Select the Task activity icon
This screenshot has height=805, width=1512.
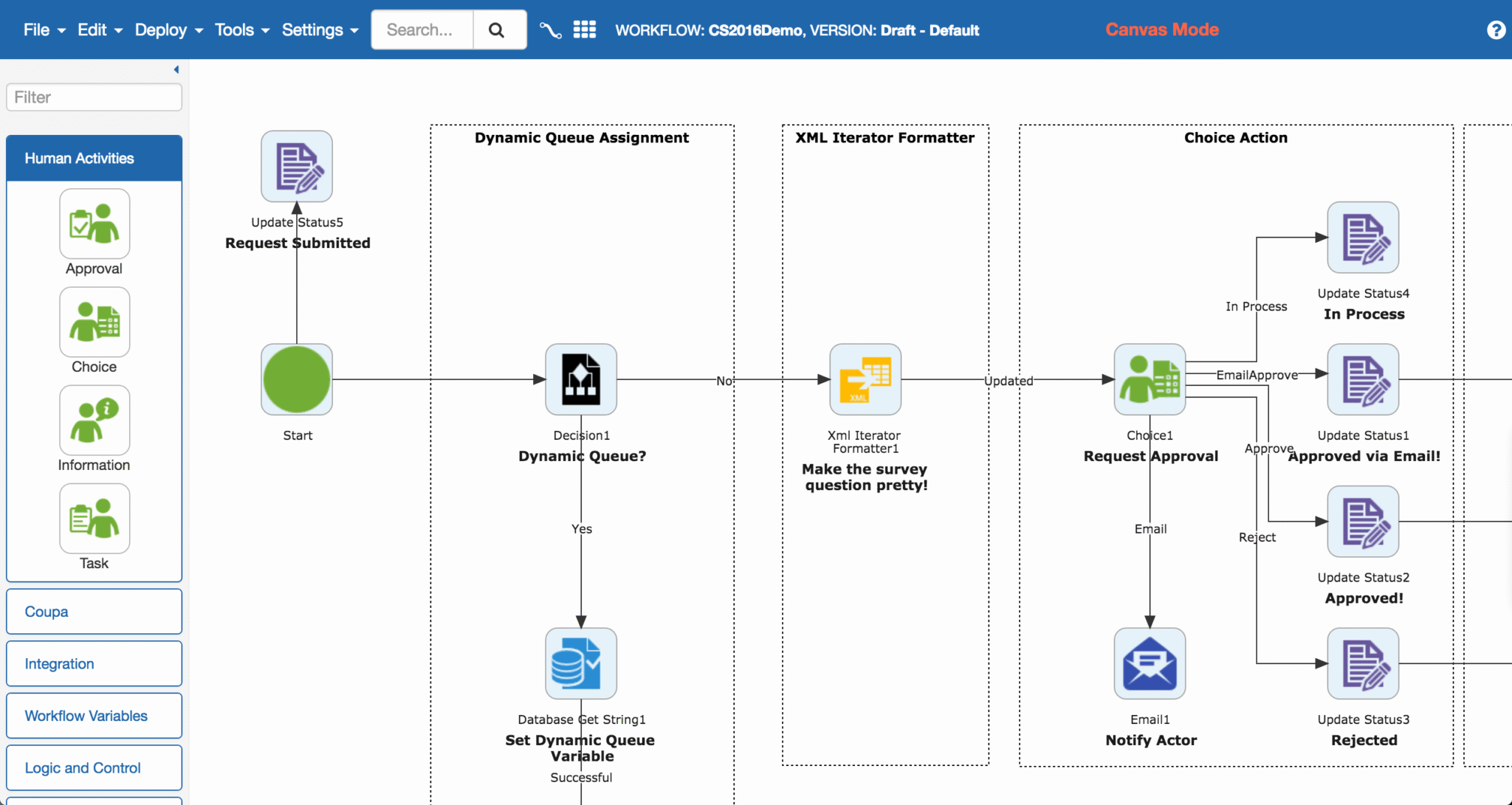[x=94, y=519]
